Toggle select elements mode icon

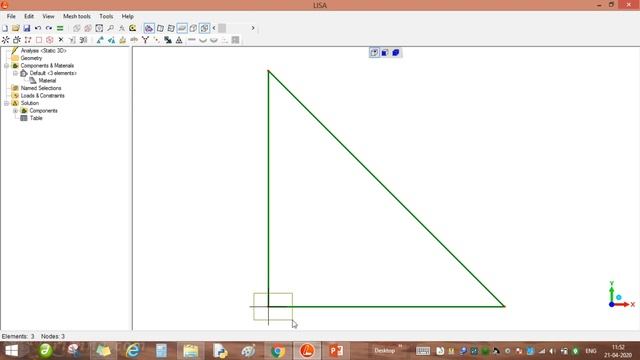click(160, 28)
